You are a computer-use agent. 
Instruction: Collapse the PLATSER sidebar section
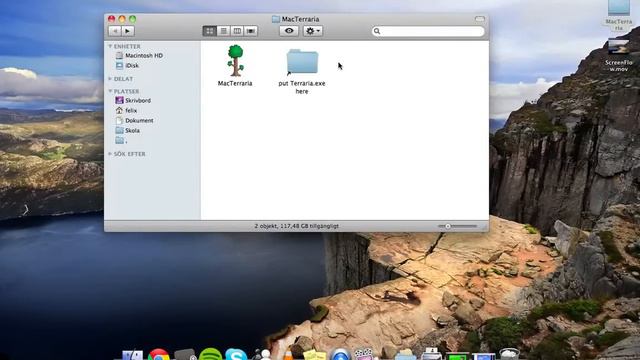[110, 91]
